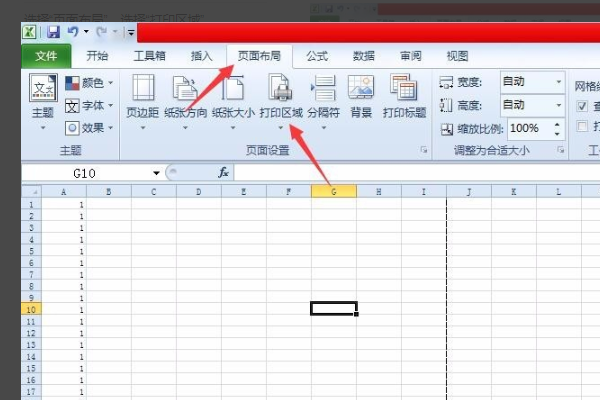Viewport: 600px width, 400px height.
Task: Open the 效果 theme effects menu
Action: coord(89,128)
